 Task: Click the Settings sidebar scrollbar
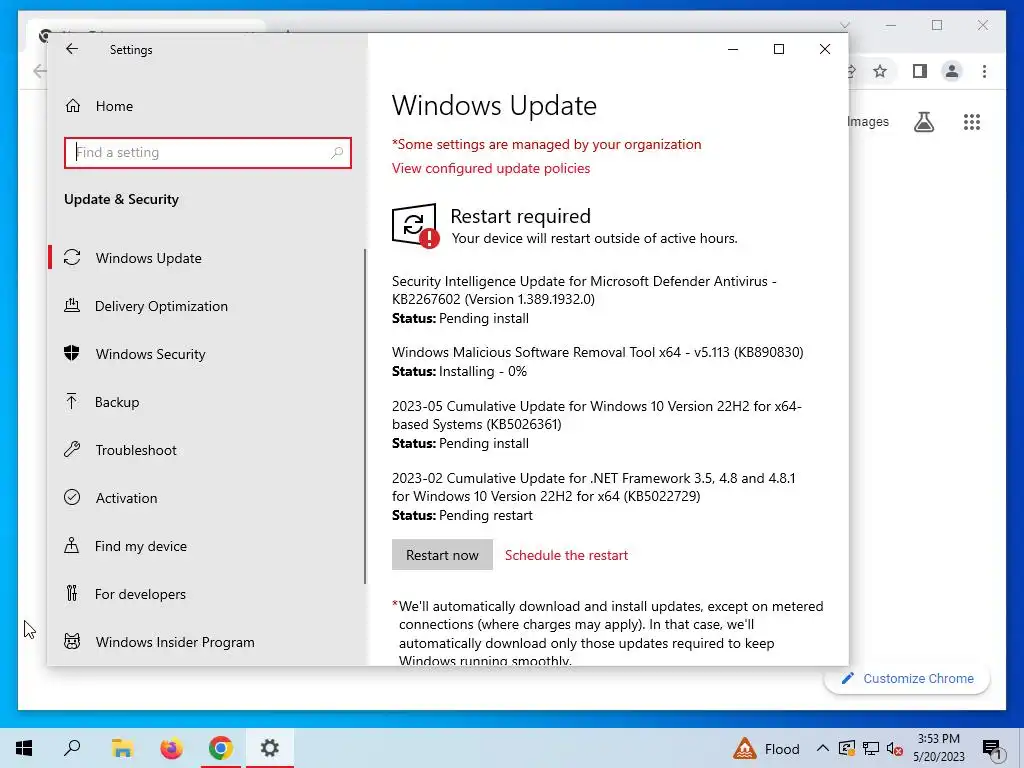[365, 416]
